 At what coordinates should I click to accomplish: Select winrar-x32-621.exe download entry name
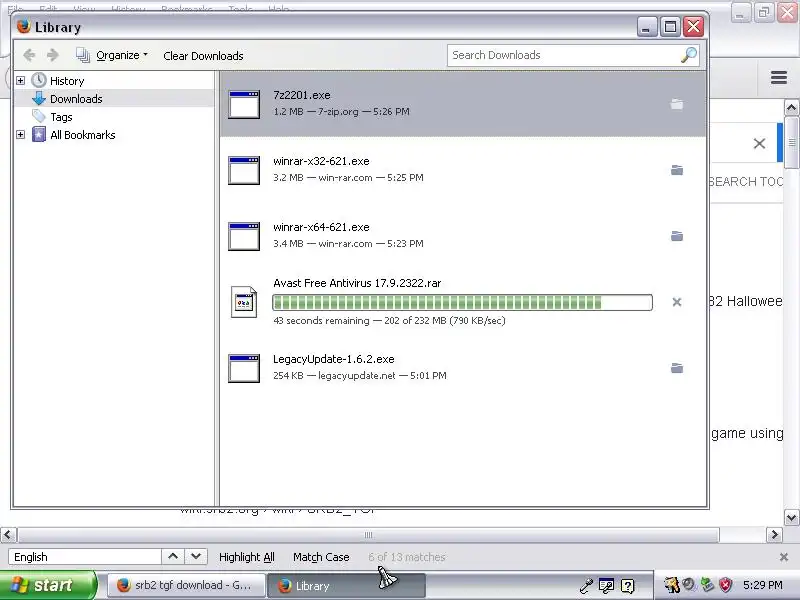click(x=321, y=161)
